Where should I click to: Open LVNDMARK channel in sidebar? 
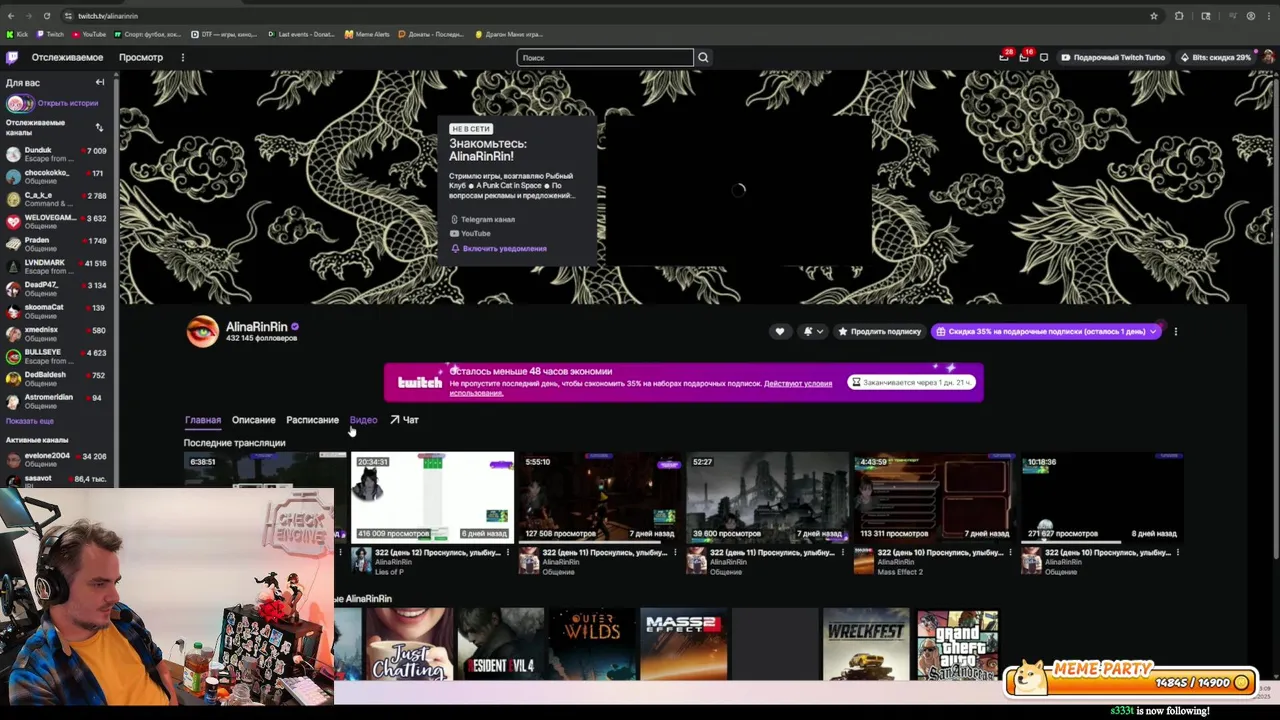[56, 266]
